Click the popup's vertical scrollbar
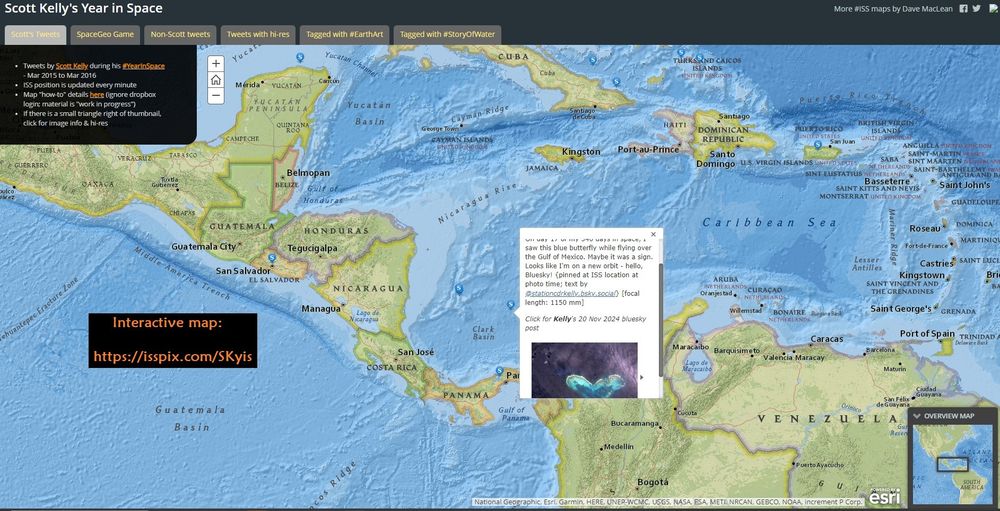 click(660, 319)
